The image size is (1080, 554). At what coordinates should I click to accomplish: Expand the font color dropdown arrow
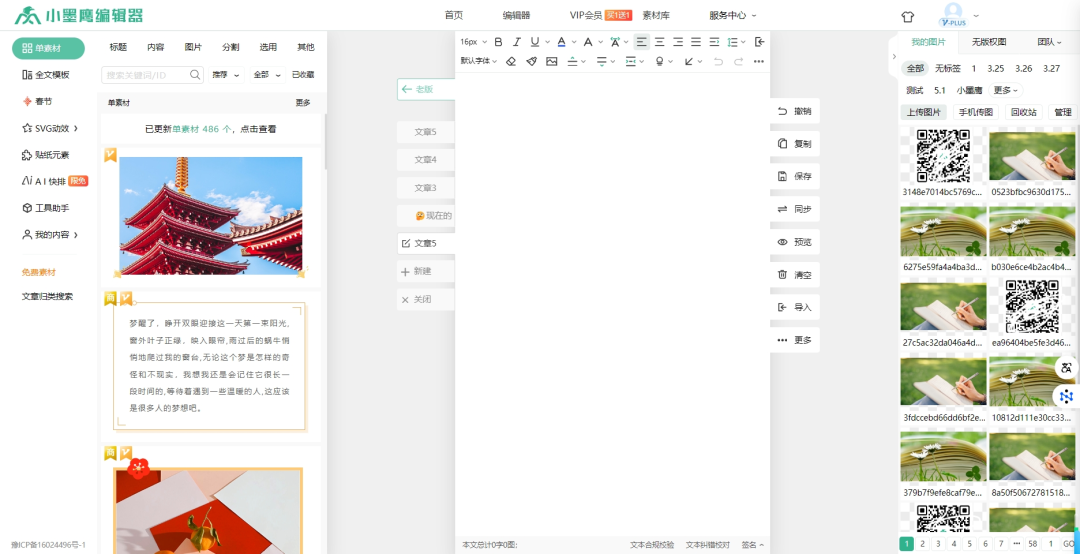click(574, 42)
